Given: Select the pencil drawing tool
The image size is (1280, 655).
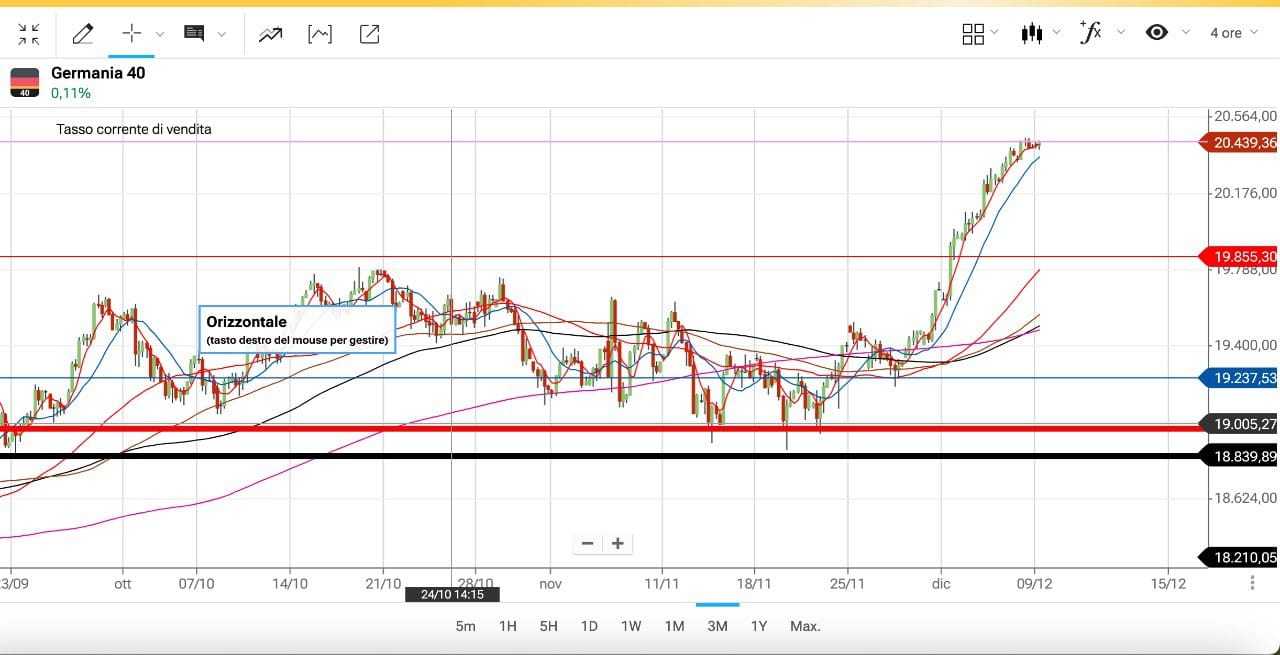Looking at the screenshot, I should [x=83, y=34].
